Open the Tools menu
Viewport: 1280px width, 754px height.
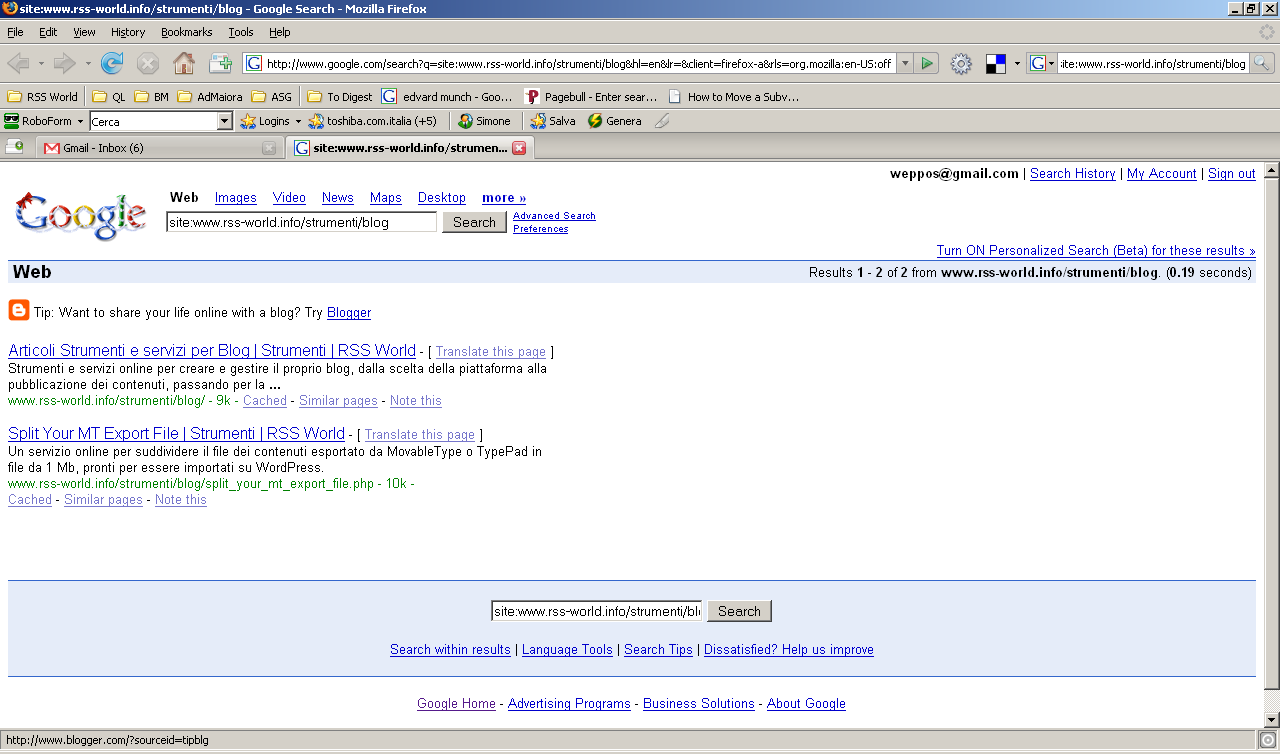241,32
